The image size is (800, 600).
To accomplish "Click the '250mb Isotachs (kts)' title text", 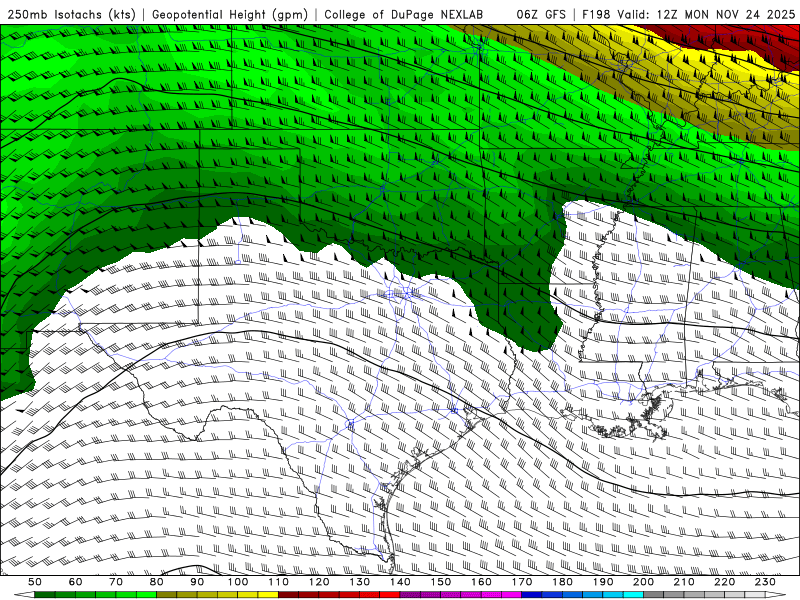I will pyautogui.click(x=71, y=14).
